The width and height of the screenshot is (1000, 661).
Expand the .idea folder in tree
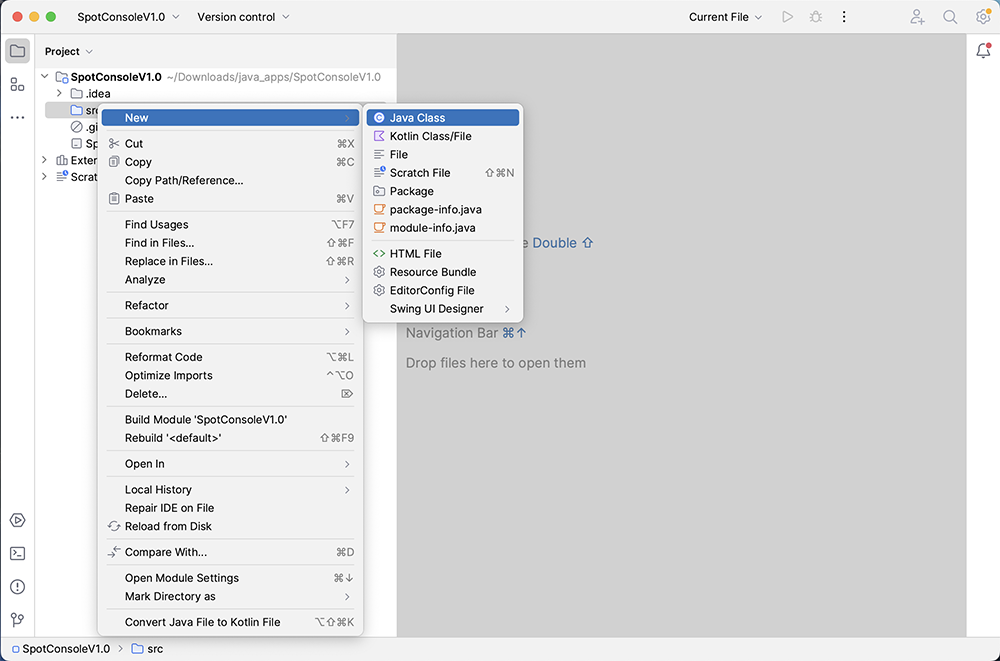(x=59, y=94)
